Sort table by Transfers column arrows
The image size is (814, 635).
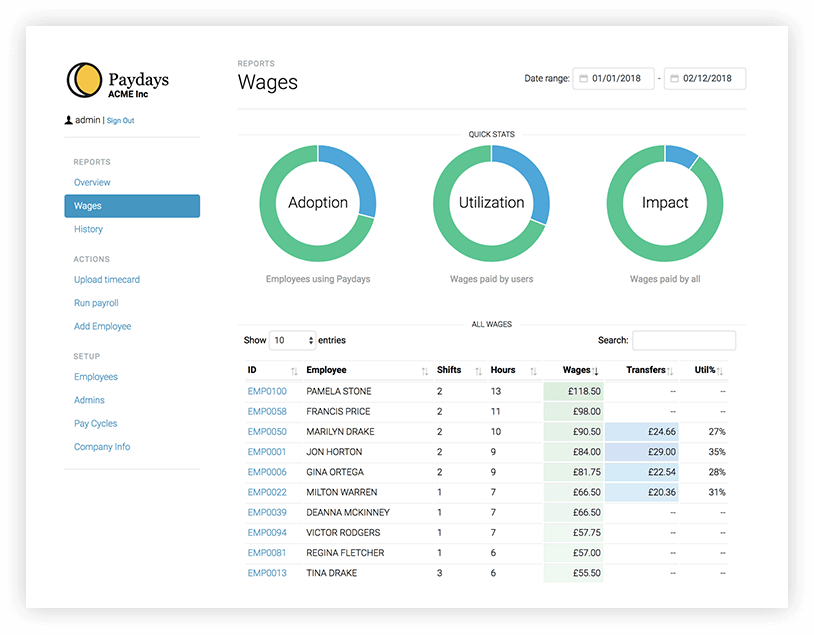click(670, 371)
